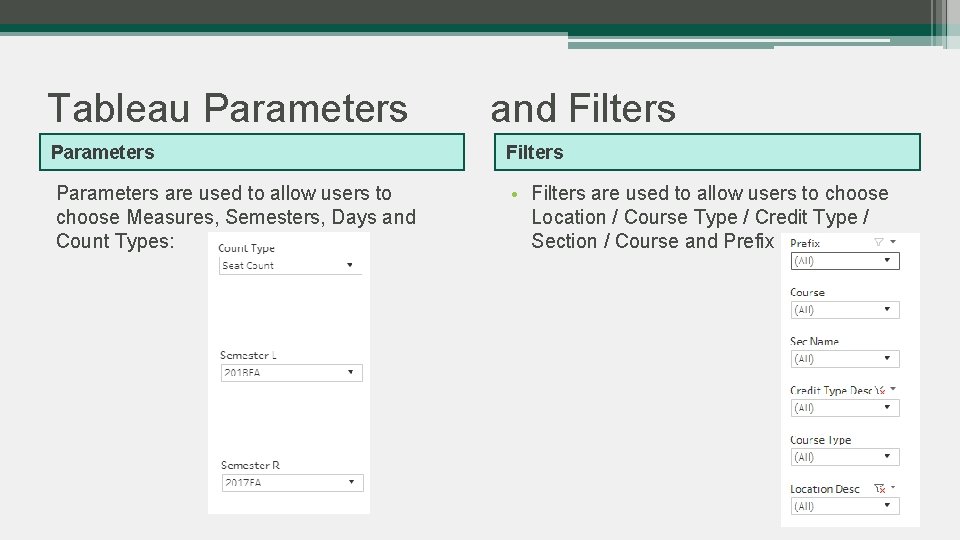Open the Course filter dropdown
The image size is (960, 540).
point(845,310)
